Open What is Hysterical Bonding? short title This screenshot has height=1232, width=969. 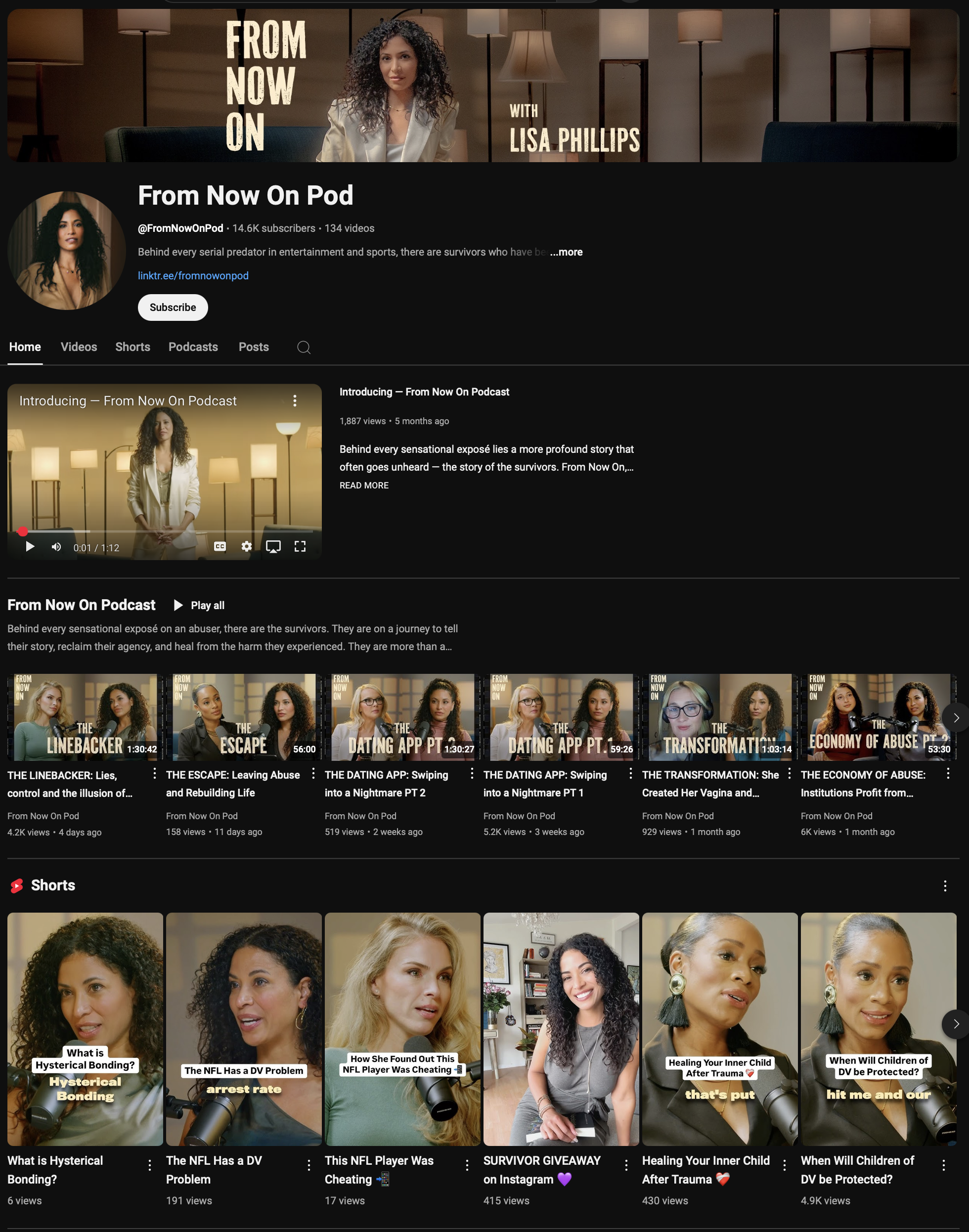point(55,1170)
